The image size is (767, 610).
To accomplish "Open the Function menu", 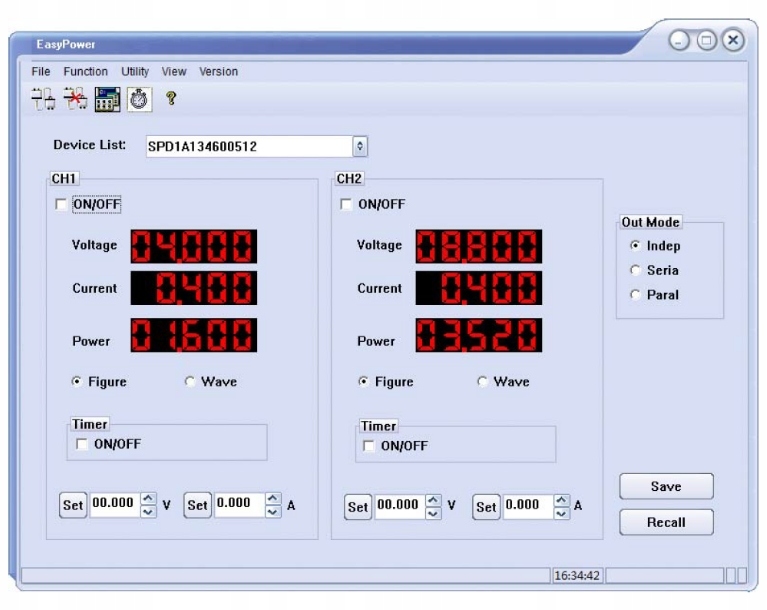I will (86, 71).
